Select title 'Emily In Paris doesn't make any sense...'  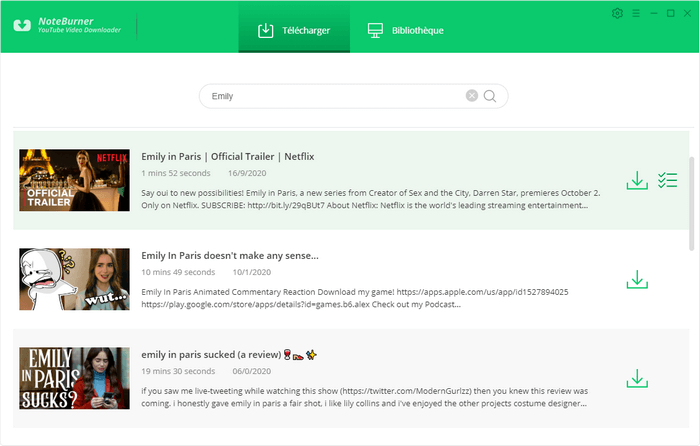(x=230, y=256)
